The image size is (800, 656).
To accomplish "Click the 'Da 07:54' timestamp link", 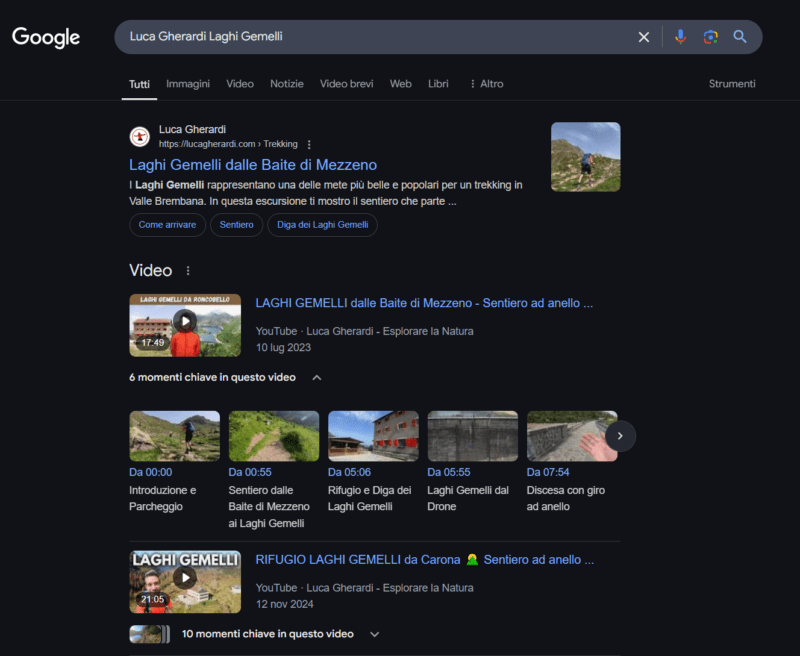I will tap(548, 472).
